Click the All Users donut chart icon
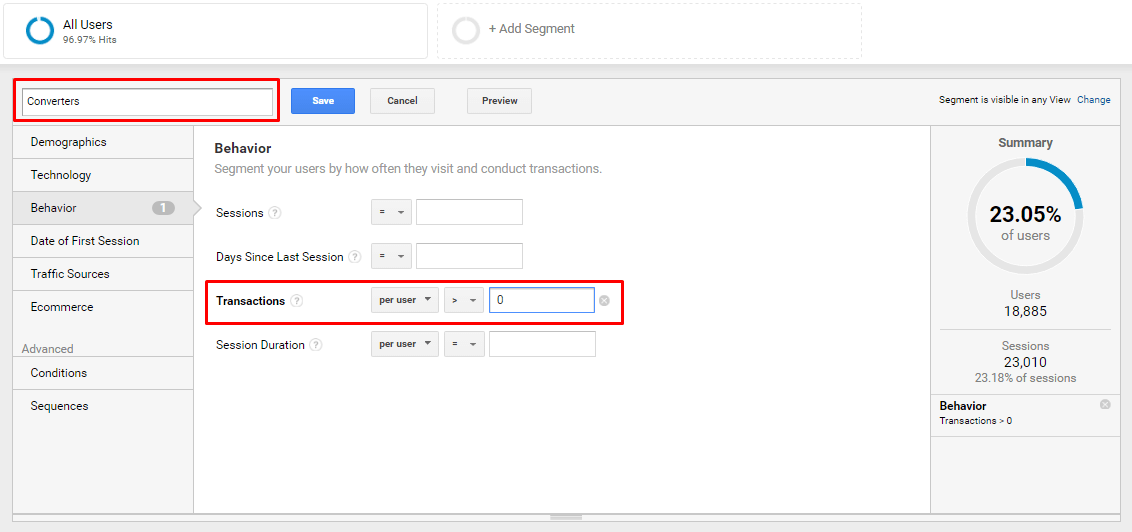The height and width of the screenshot is (532, 1132). (40, 30)
